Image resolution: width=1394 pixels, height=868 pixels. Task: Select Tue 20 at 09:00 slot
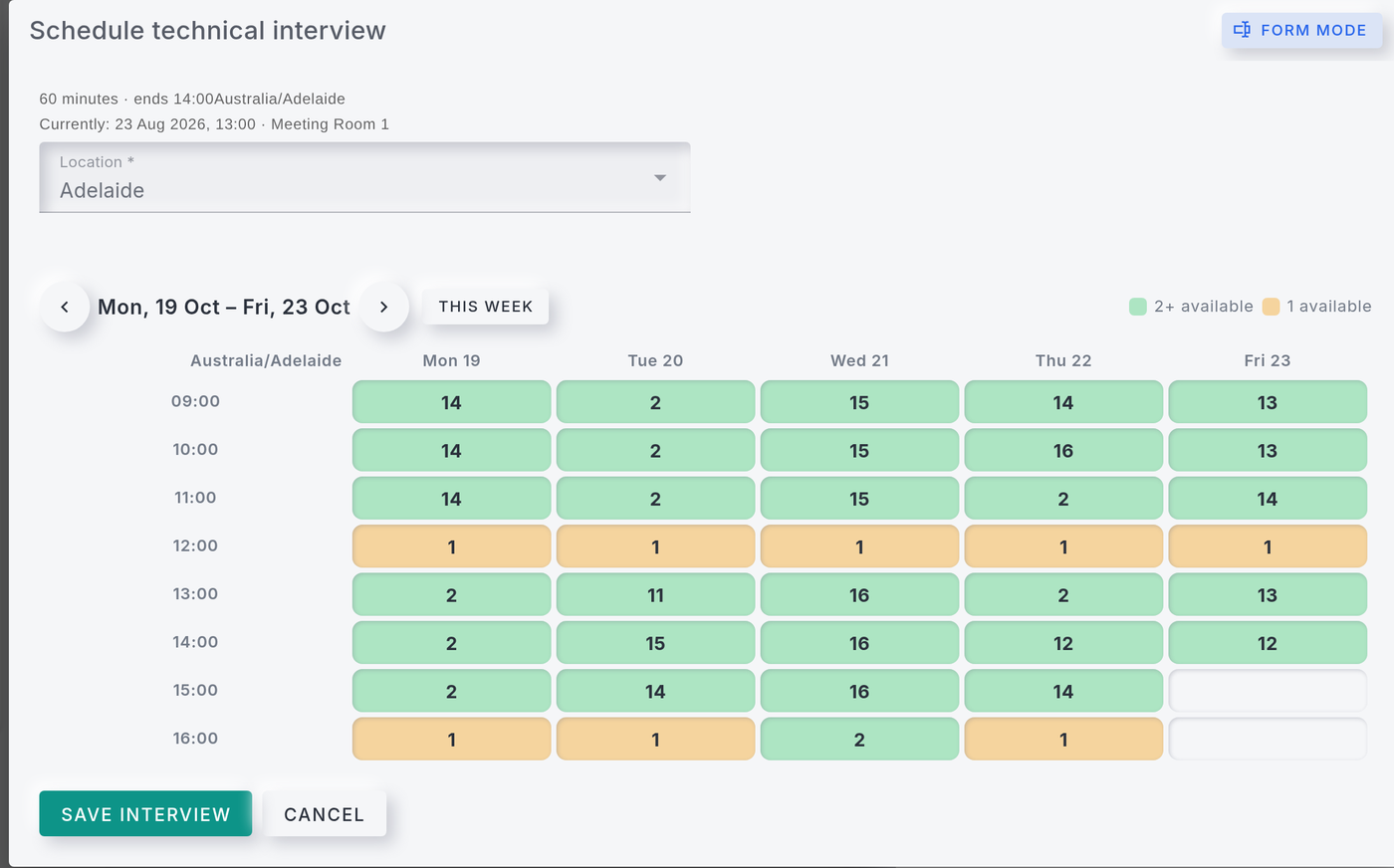pyautogui.click(x=655, y=402)
